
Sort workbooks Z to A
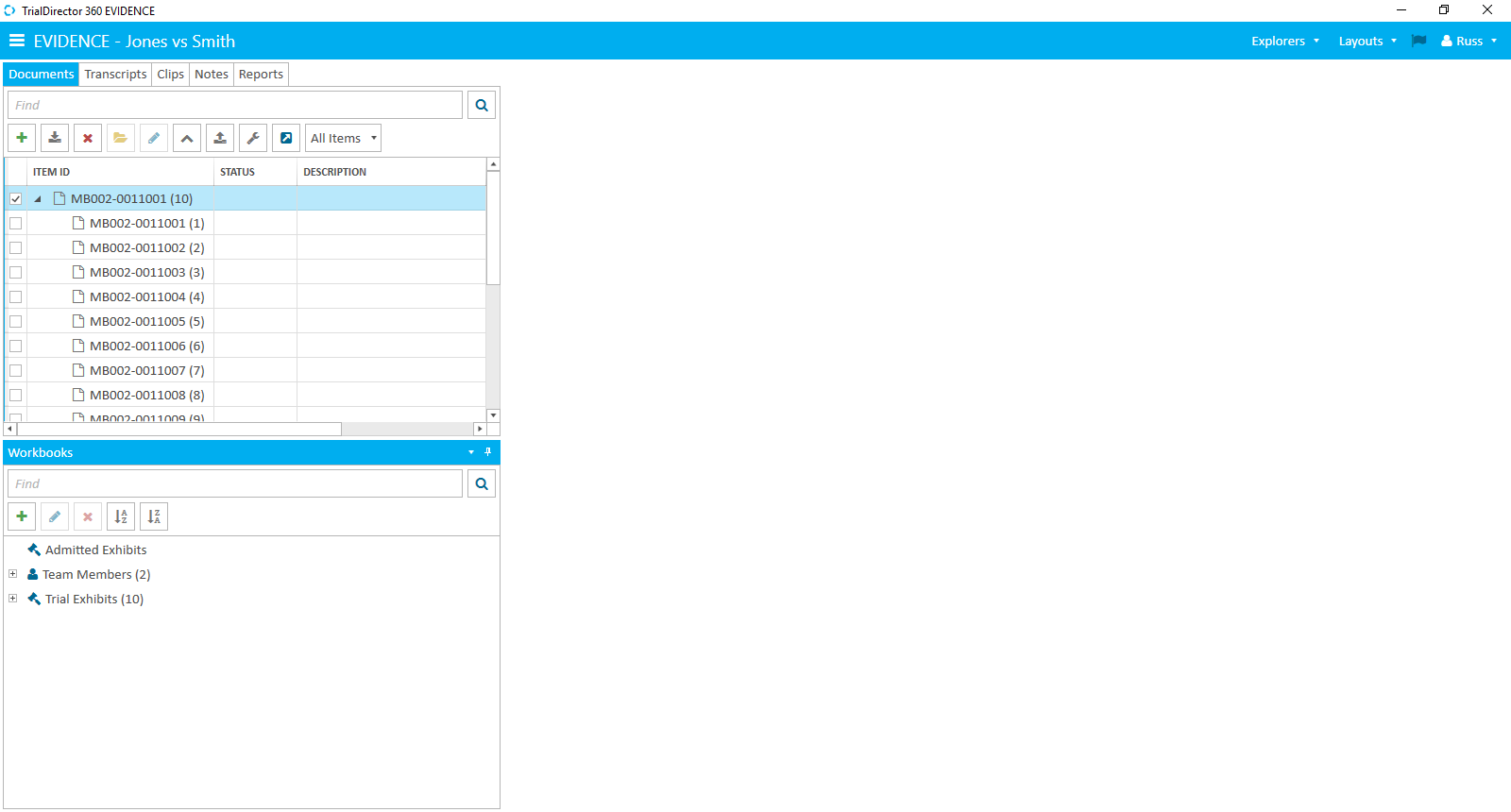pos(154,516)
